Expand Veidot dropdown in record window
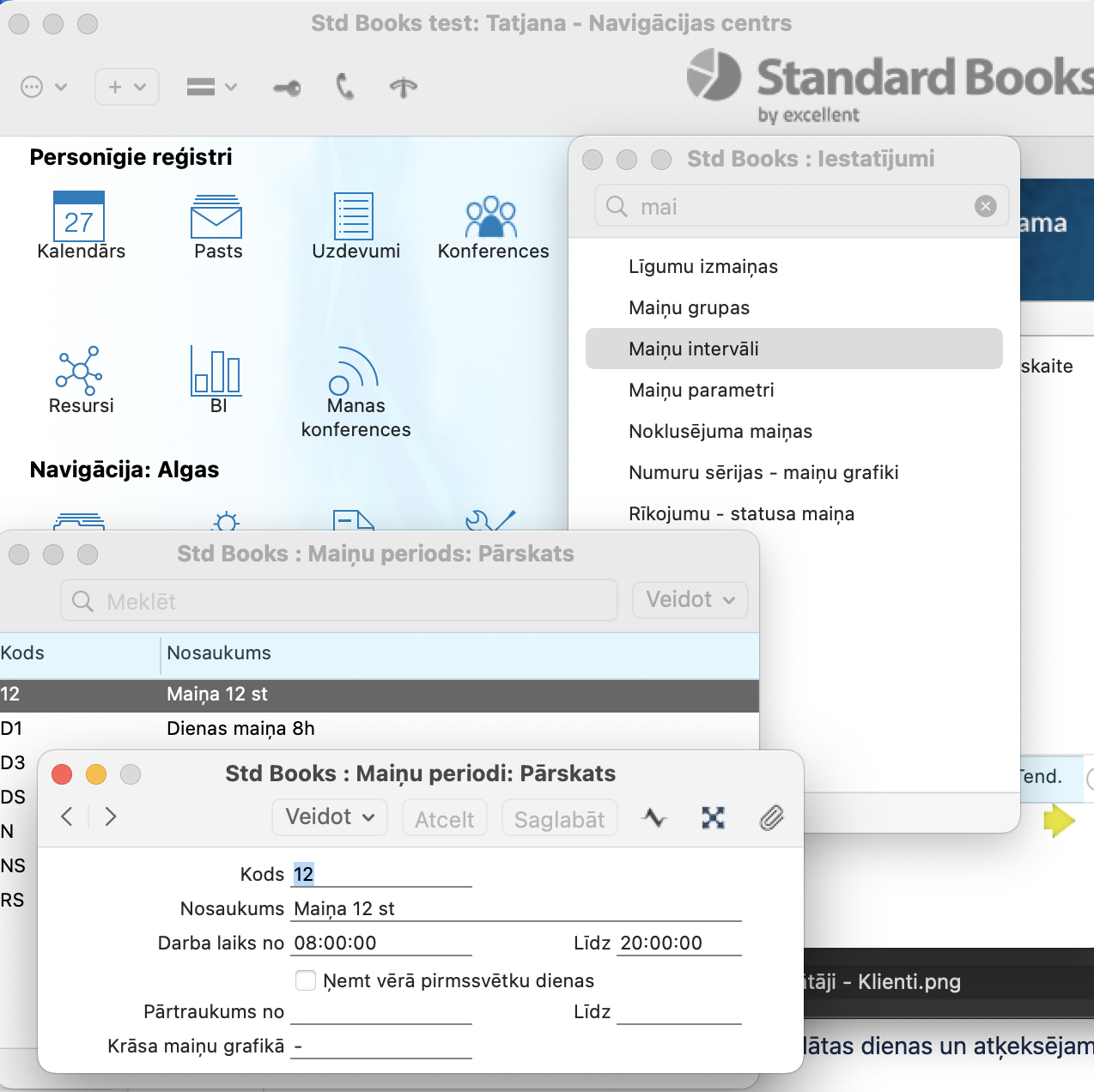Viewport: 1094px width, 1092px height. coord(330,817)
